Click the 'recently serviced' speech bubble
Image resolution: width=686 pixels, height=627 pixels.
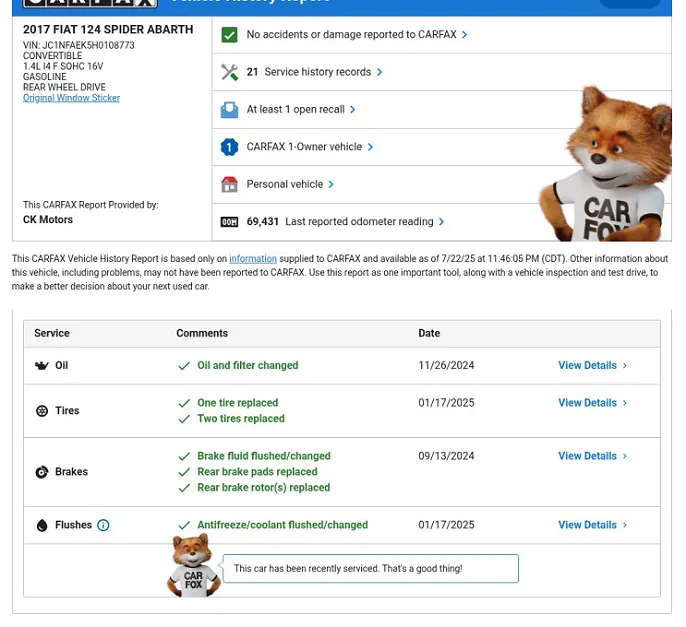pos(371,569)
